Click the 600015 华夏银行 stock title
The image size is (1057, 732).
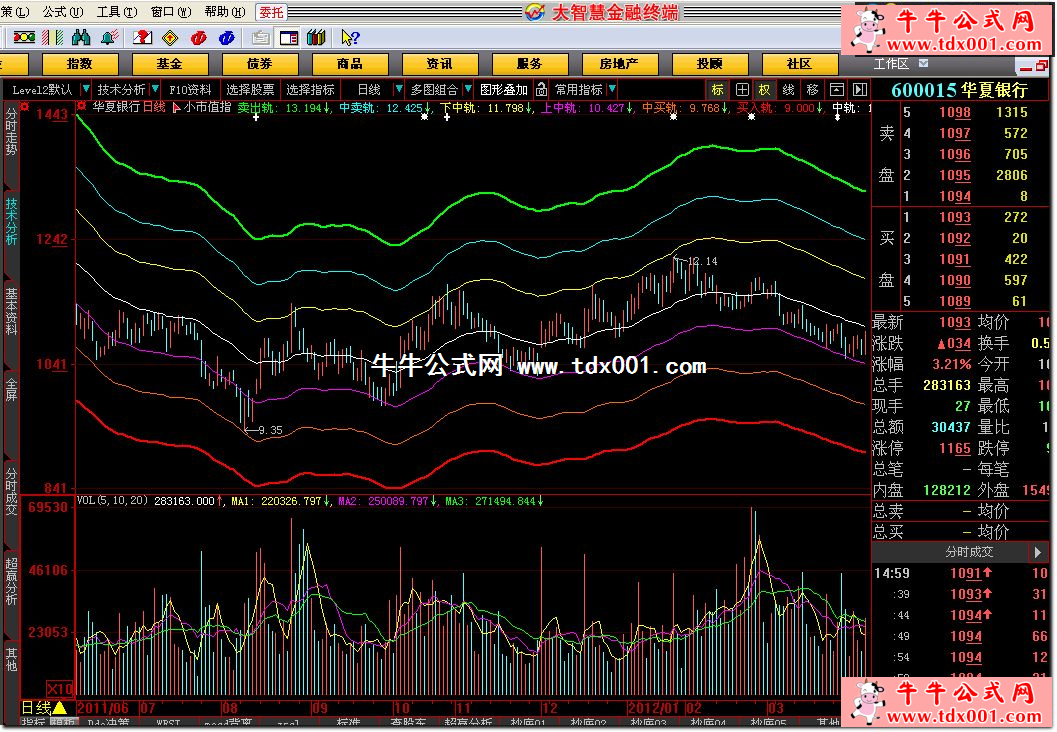tap(959, 90)
